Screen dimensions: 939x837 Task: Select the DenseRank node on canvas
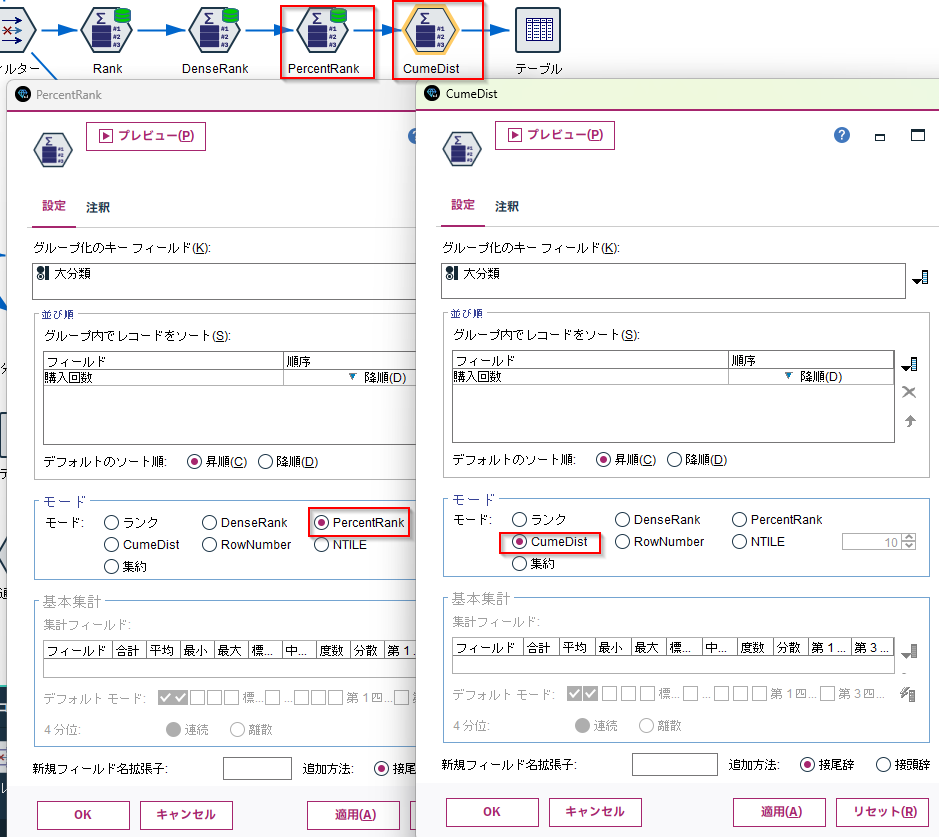(x=214, y=30)
